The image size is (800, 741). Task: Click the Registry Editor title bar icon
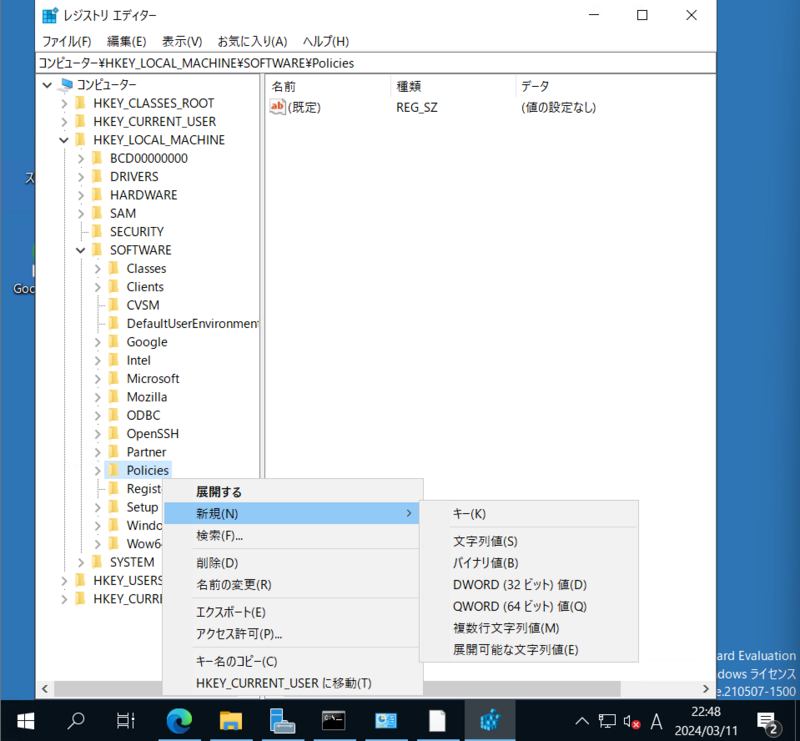[50, 15]
